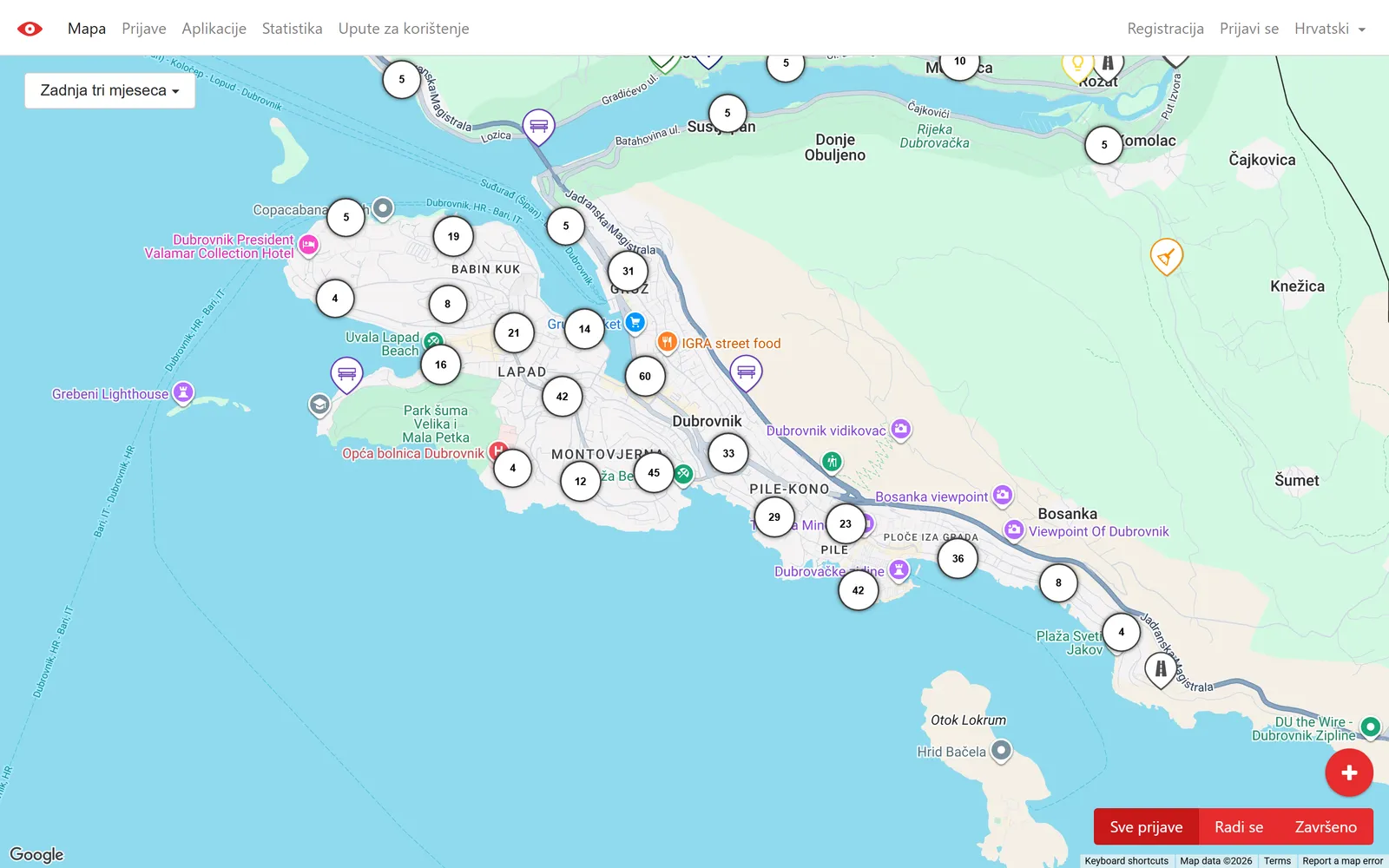Screen dimensions: 1389x868
Task: Click the Prijavi se link
Action: point(1249,29)
